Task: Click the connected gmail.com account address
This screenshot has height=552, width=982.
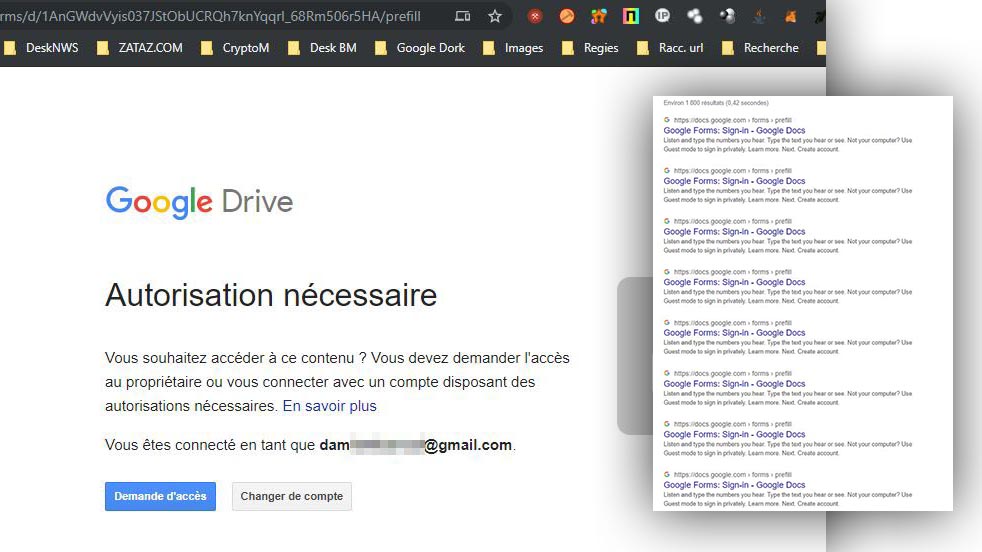Action: click(416, 445)
